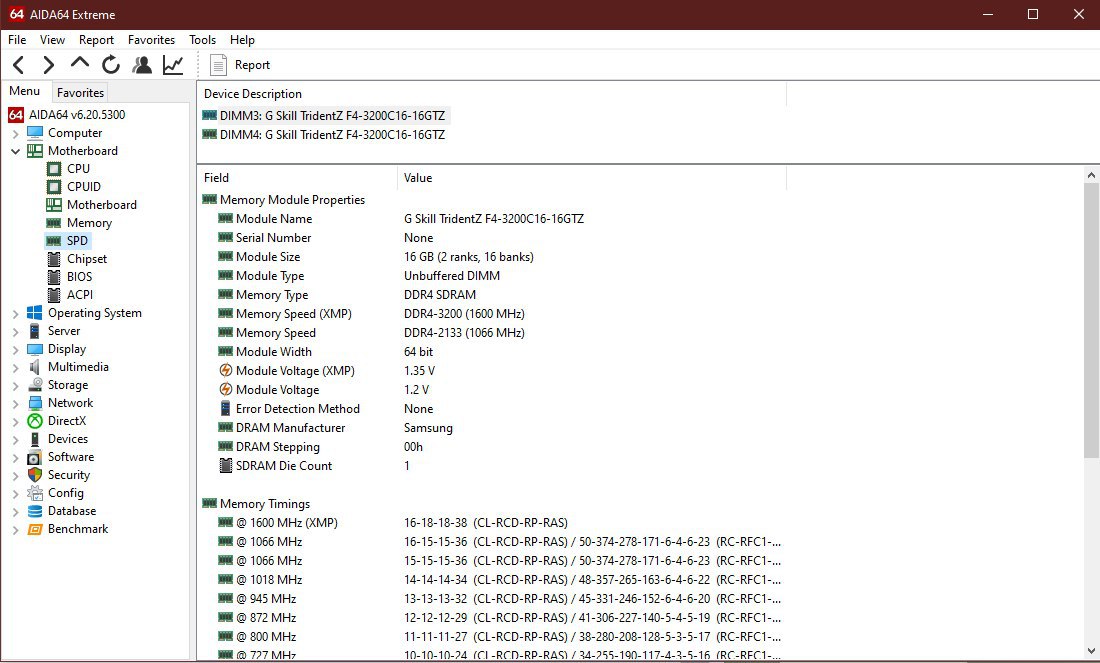Click the Report document icon in toolbar
The image size is (1100, 663).
[x=218, y=65]
